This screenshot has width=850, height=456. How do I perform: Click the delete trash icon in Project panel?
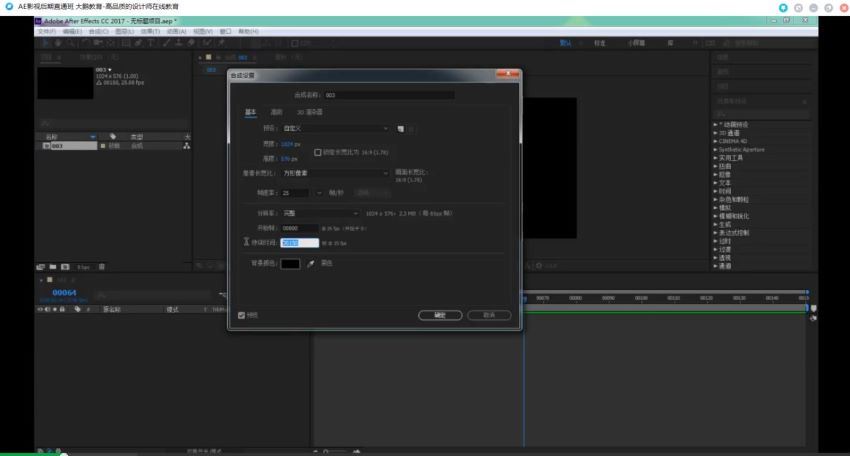[x=102, y=267]
